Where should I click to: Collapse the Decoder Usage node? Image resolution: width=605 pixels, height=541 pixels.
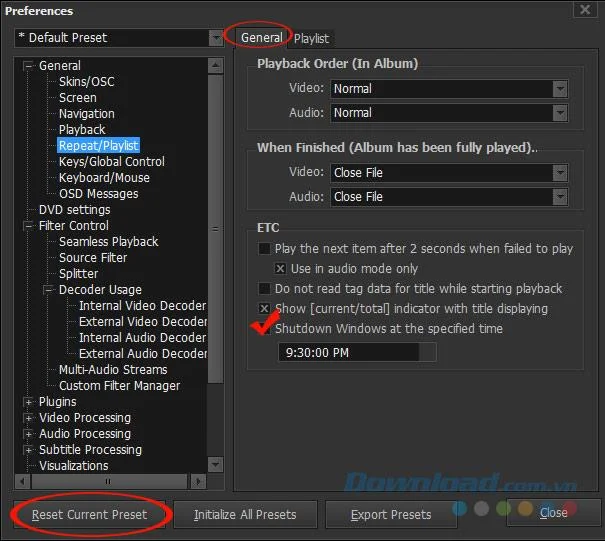pyautogui.click(x=48, y=290)
